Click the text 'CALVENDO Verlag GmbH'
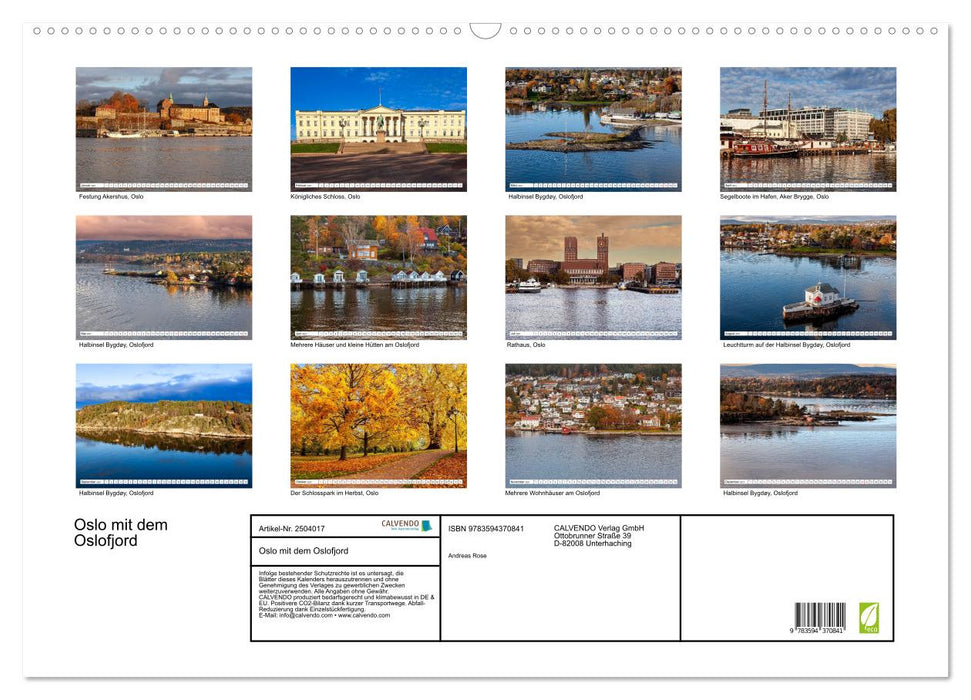The height and width of the screenshot is (700, 971). pyautogui.click(x=599, y=528)
